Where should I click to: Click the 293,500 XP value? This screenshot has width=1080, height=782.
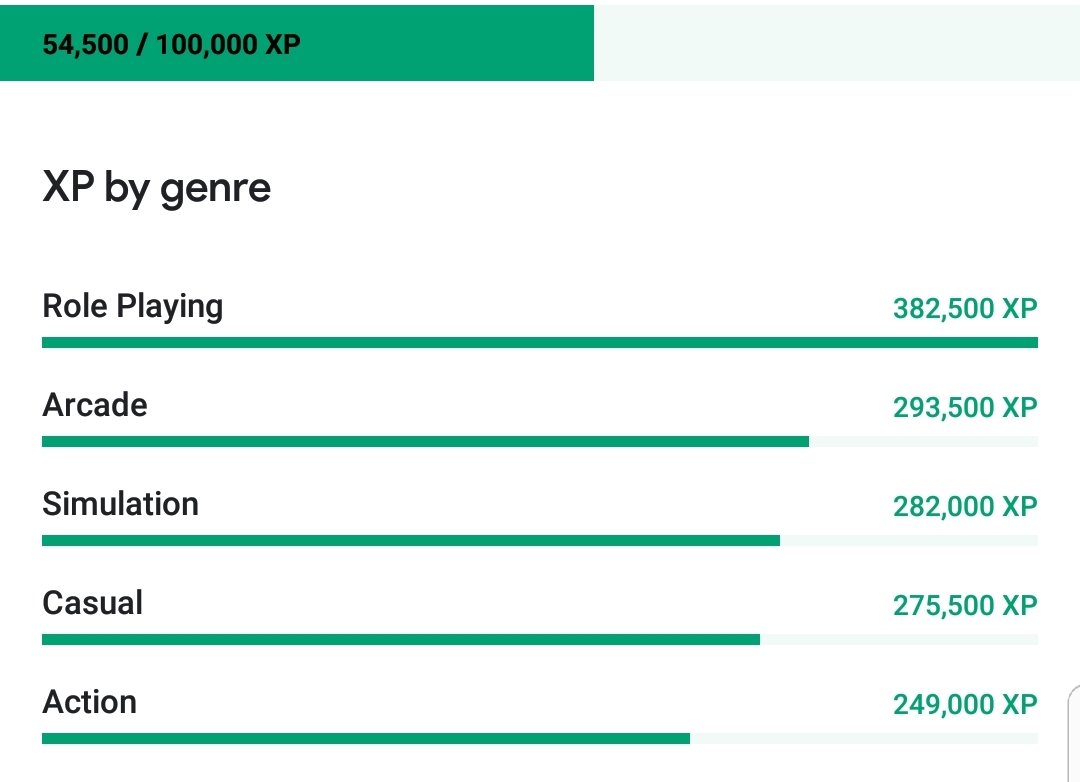click(x=965, y=407)
